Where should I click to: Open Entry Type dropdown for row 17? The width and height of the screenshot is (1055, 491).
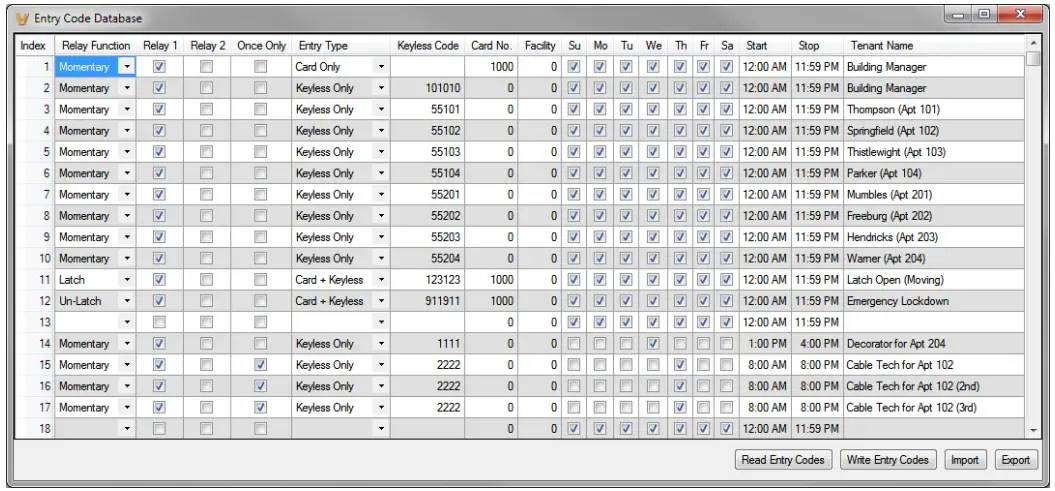tap(381, 408)
